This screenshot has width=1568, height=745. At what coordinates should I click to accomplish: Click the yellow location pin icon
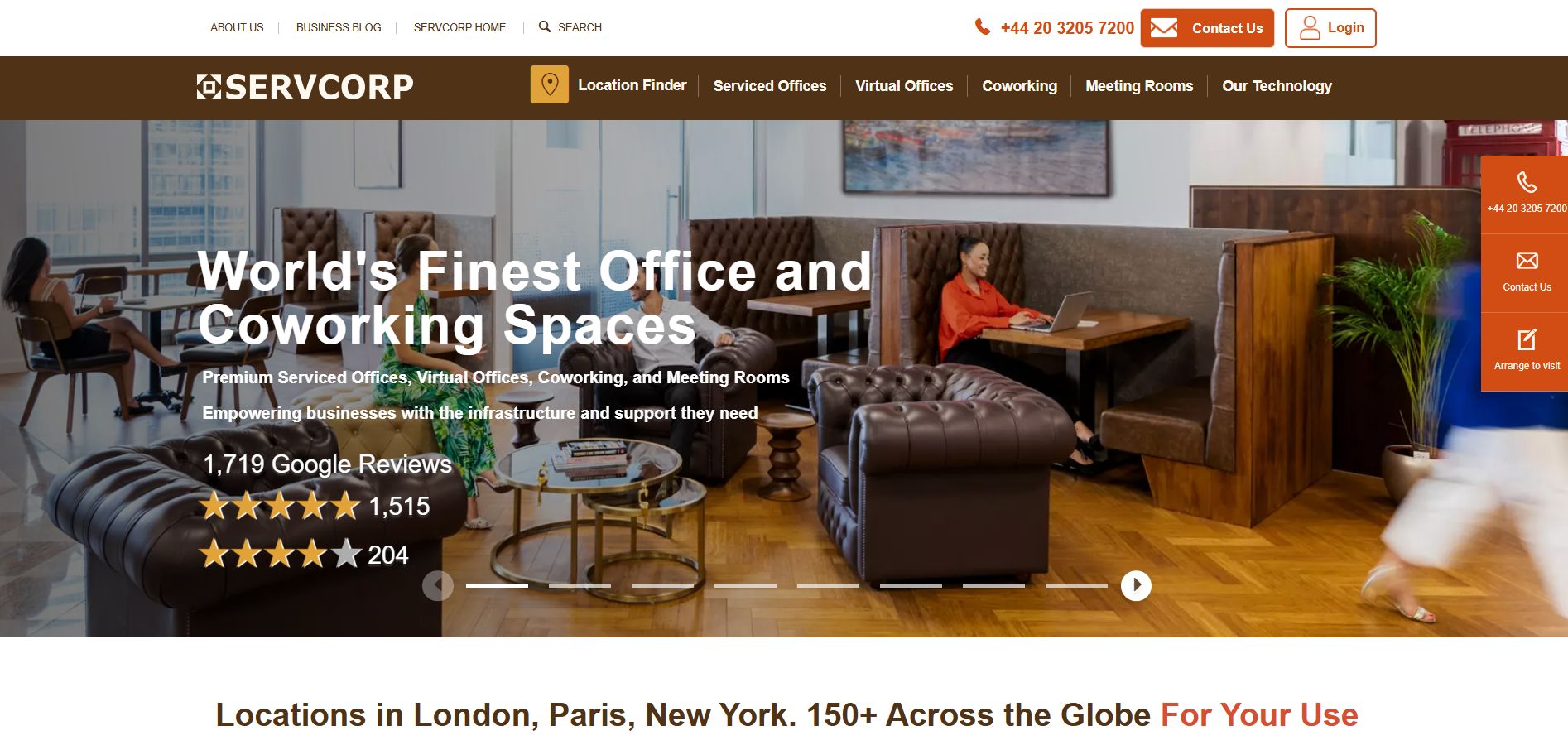[549, 84]
